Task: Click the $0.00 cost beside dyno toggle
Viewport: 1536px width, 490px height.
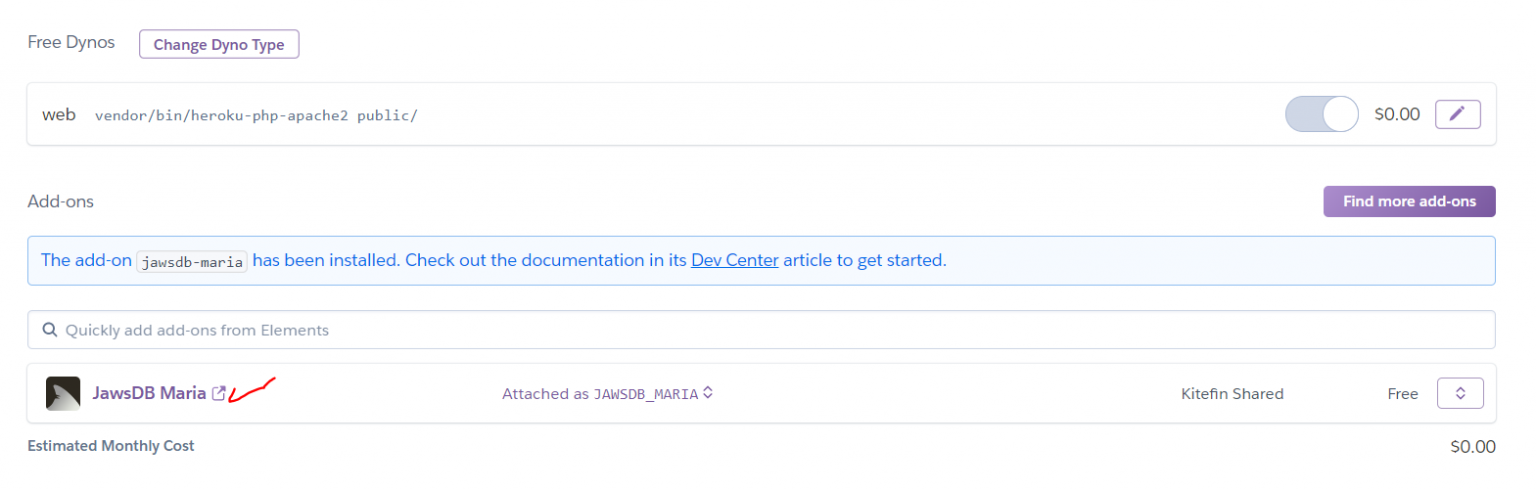Action: click(1397, 114)
